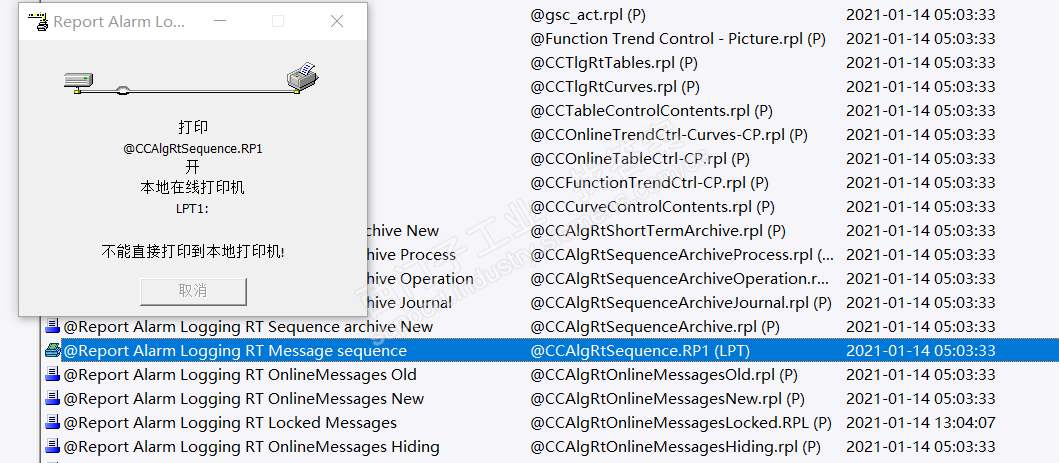This screenshot has height=463, width=1059.
Task: Click the icon beside Locked Messages
Action: point(52,423)
